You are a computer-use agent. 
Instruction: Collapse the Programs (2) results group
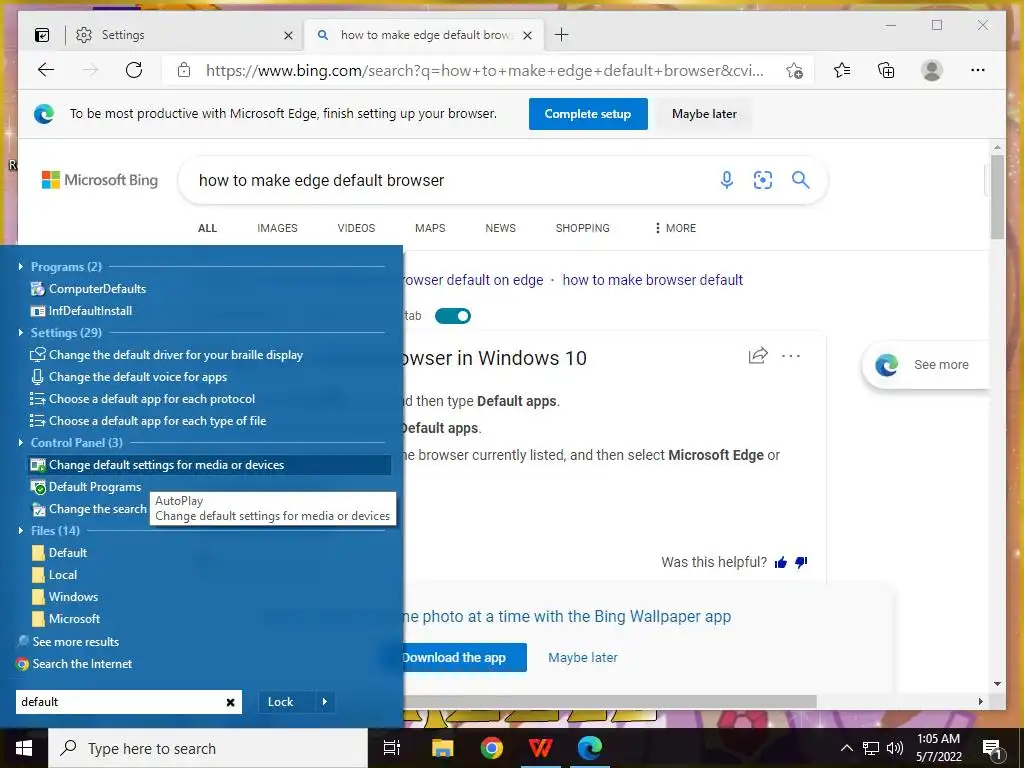(21, 266)
